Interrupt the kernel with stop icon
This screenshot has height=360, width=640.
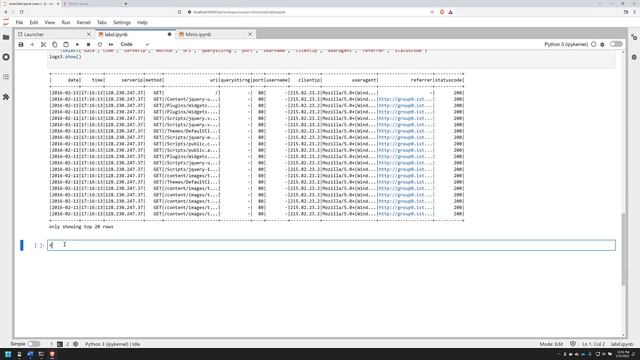click(88, 44)
